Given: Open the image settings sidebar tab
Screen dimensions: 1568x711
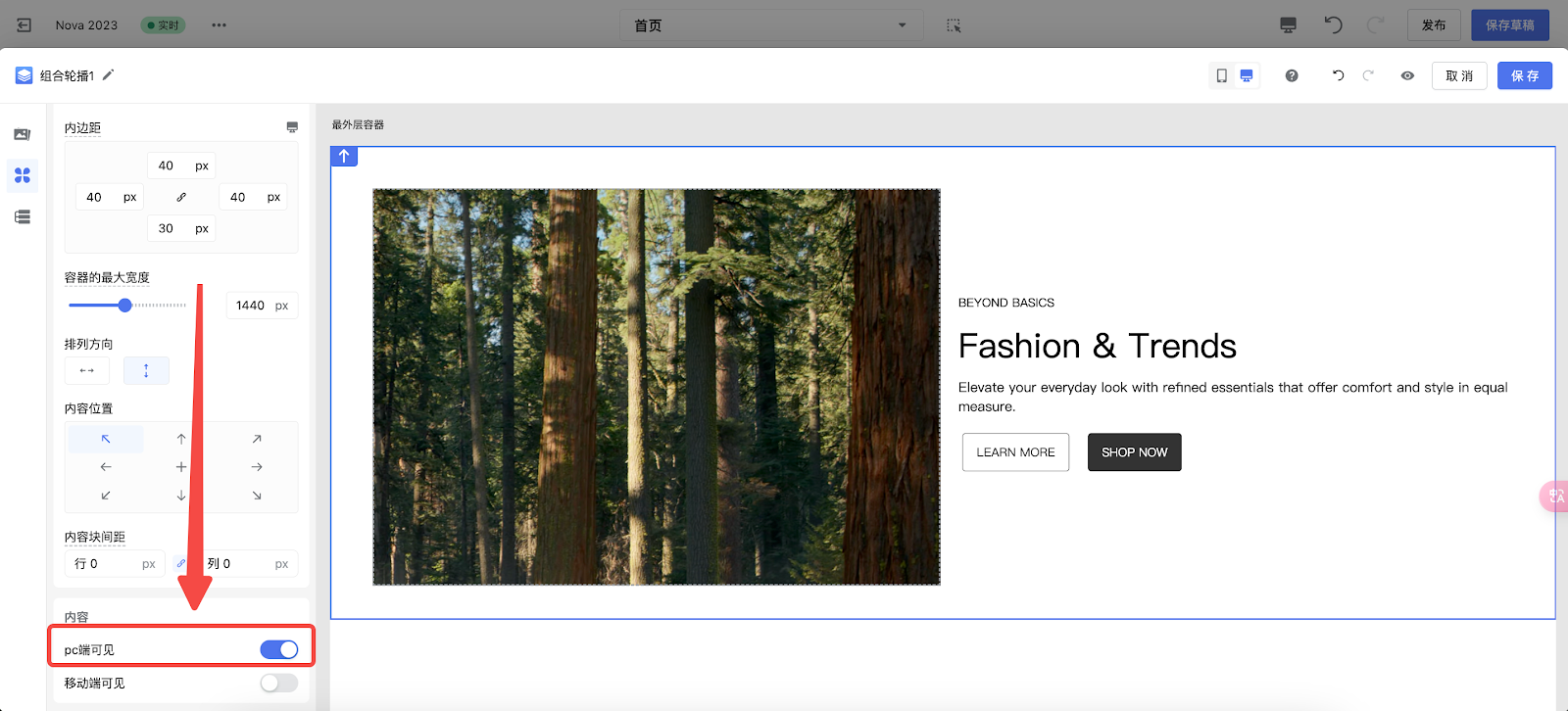Looking at the screenshot, I should [23, 134].
